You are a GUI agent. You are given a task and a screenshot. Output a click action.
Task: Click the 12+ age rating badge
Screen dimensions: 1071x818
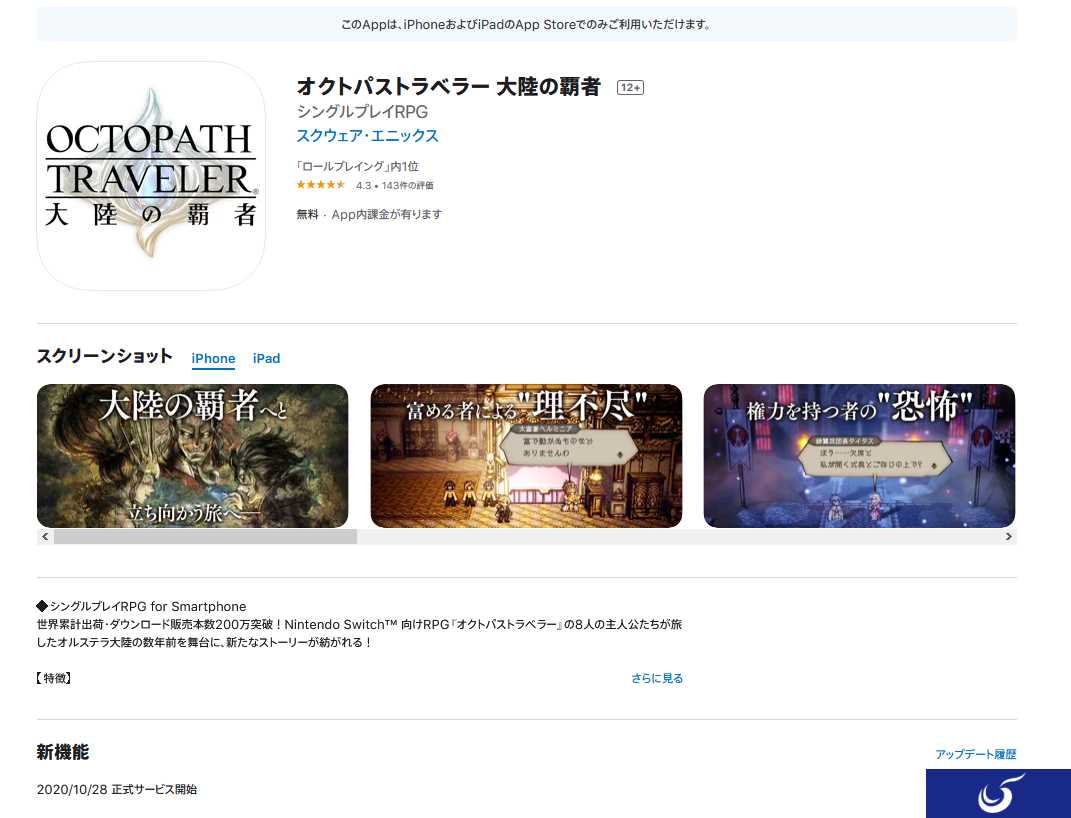[630, 87]
